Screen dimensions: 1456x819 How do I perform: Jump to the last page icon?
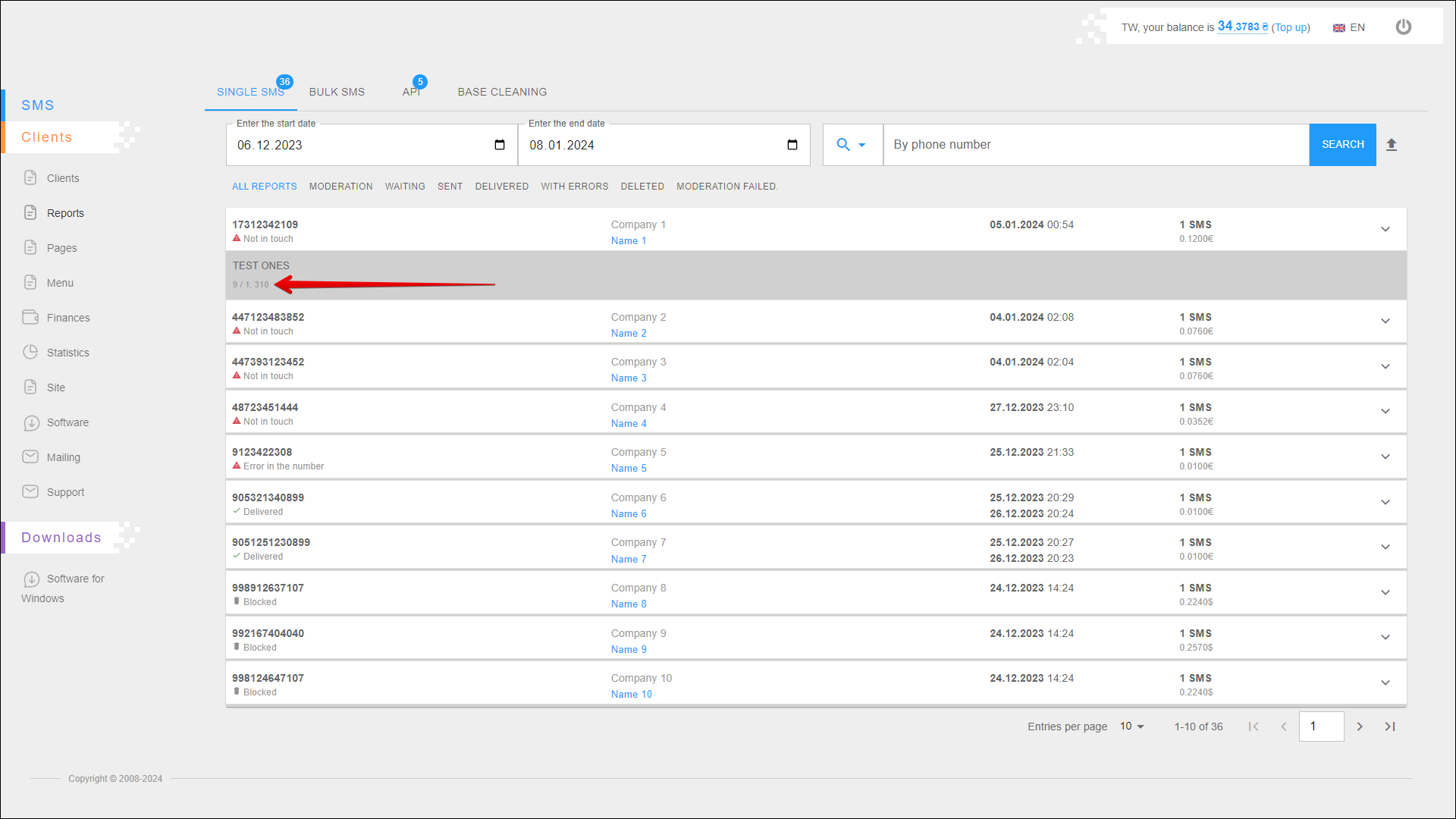[1390, 726]
